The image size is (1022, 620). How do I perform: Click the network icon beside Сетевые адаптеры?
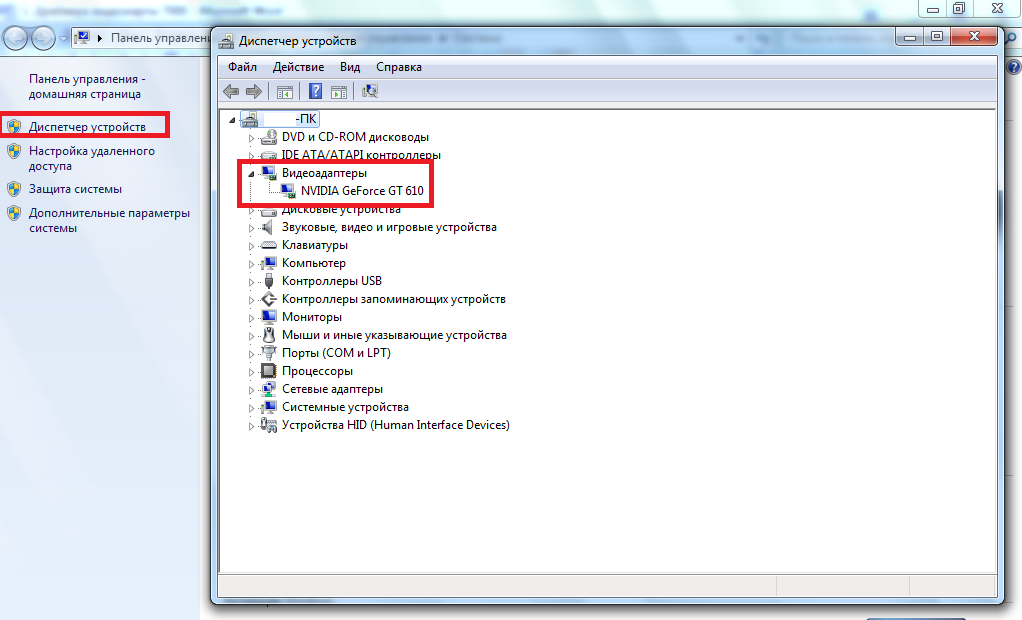[269, 389]
